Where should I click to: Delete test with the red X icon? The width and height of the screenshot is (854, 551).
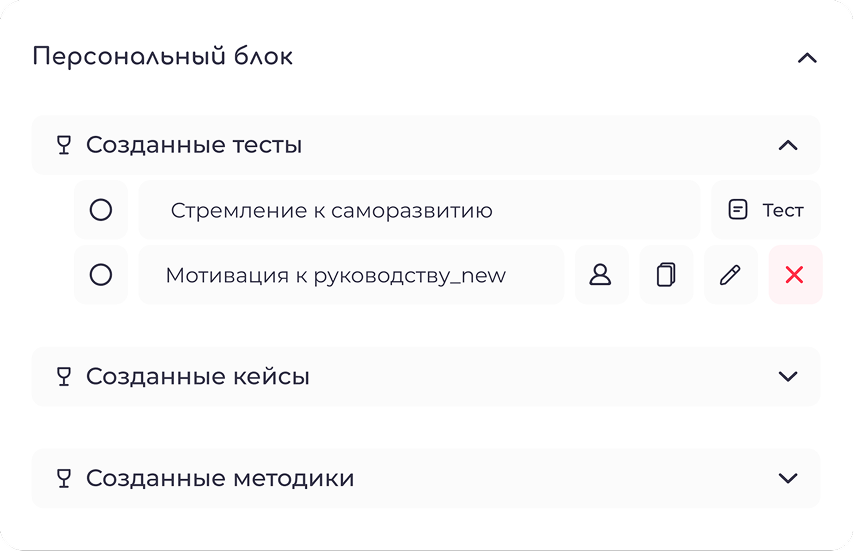(x=795, y=275)
